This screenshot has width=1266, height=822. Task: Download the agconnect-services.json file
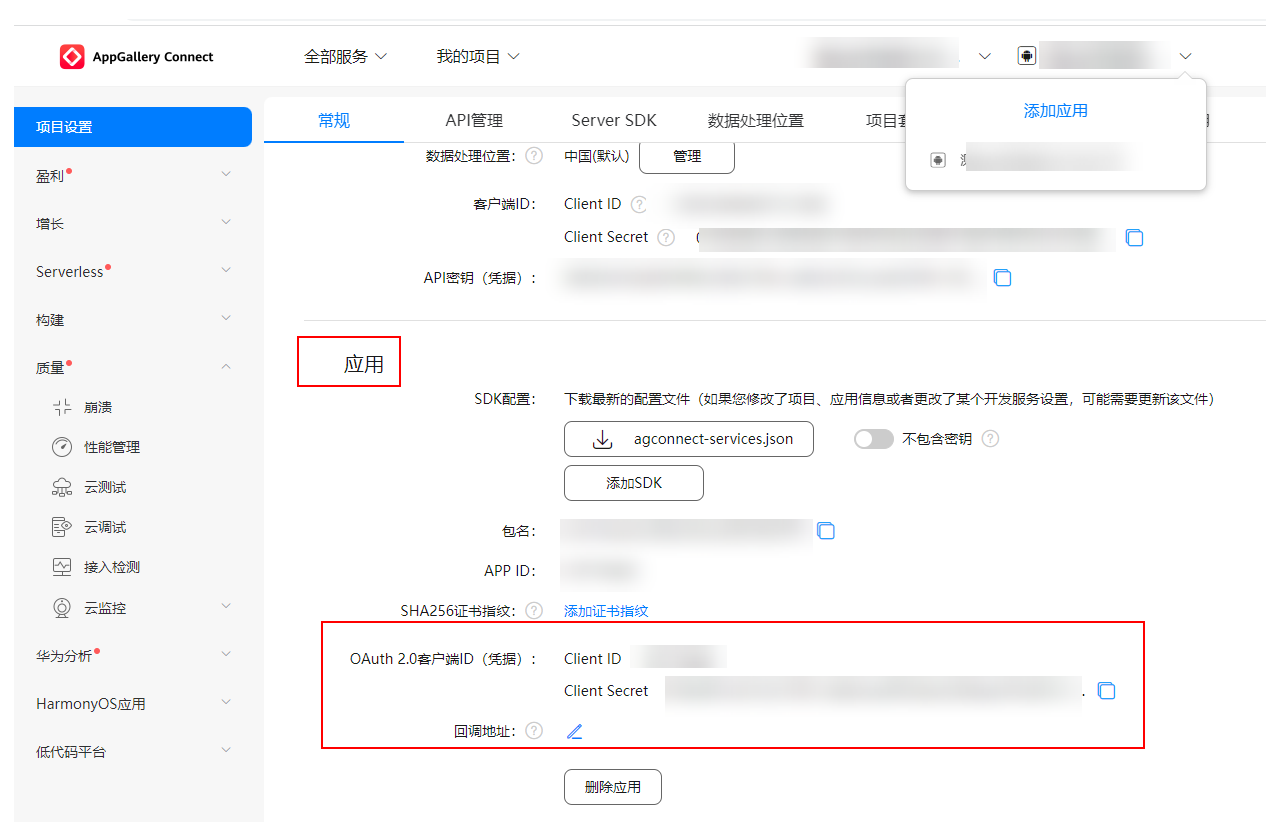point(688,438)
